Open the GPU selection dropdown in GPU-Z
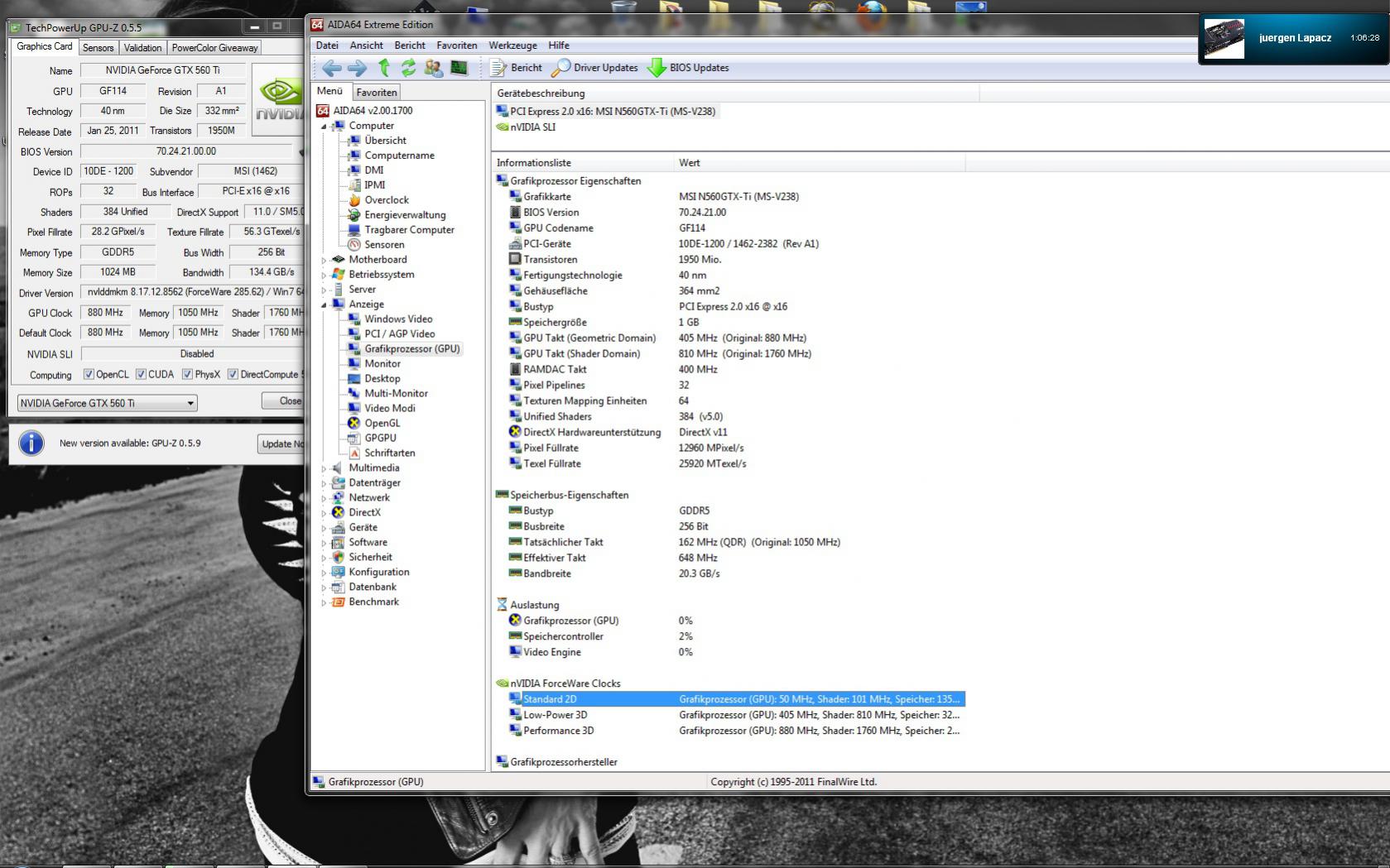Image resolution: width=1390 pixels, height=868 pixels. (x=107, y=404)
